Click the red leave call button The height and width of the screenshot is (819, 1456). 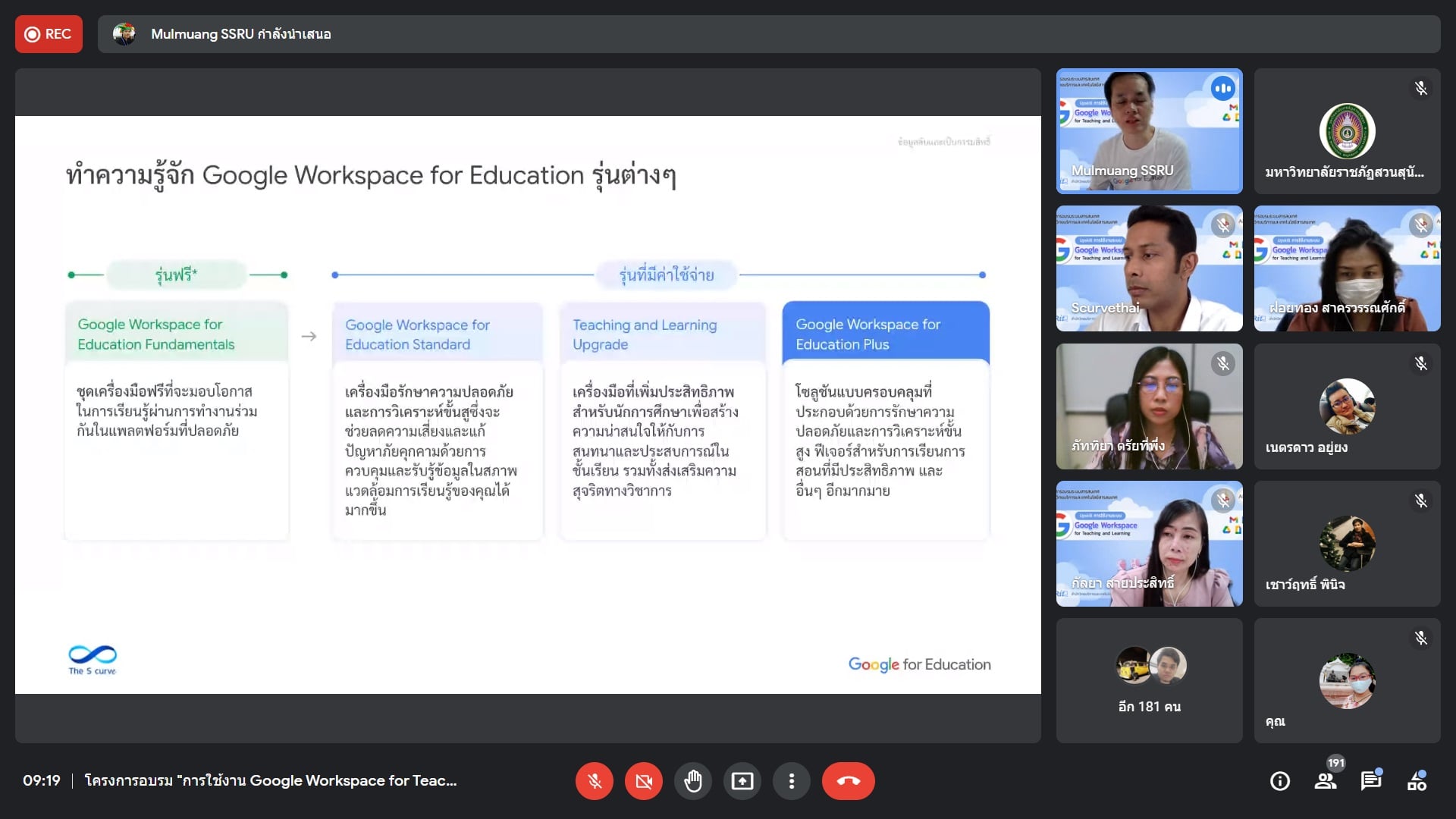coord(848,781)
